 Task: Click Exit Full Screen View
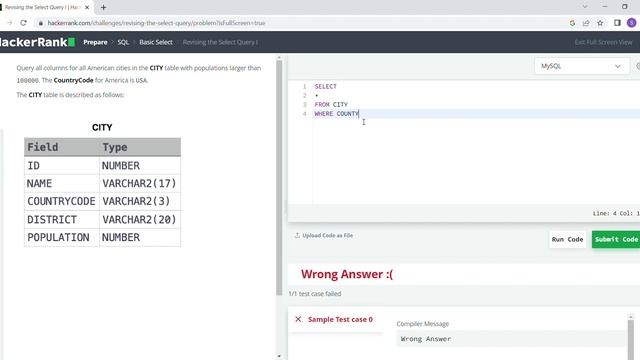[603, 42]
